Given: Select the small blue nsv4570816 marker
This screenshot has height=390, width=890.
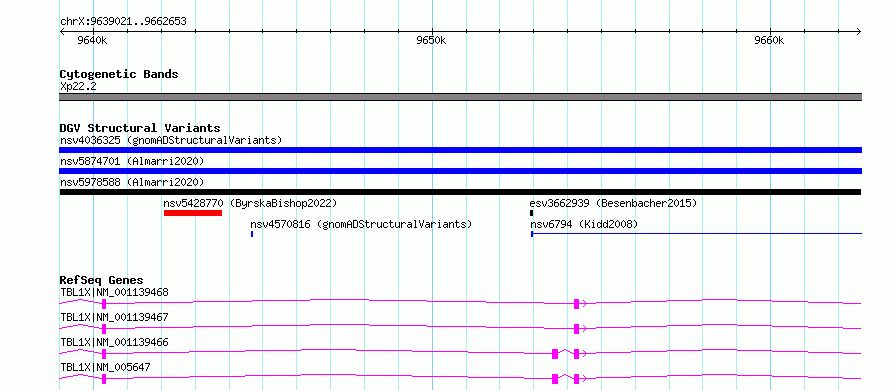Looking at the screenshot, I should coord(251,233).
